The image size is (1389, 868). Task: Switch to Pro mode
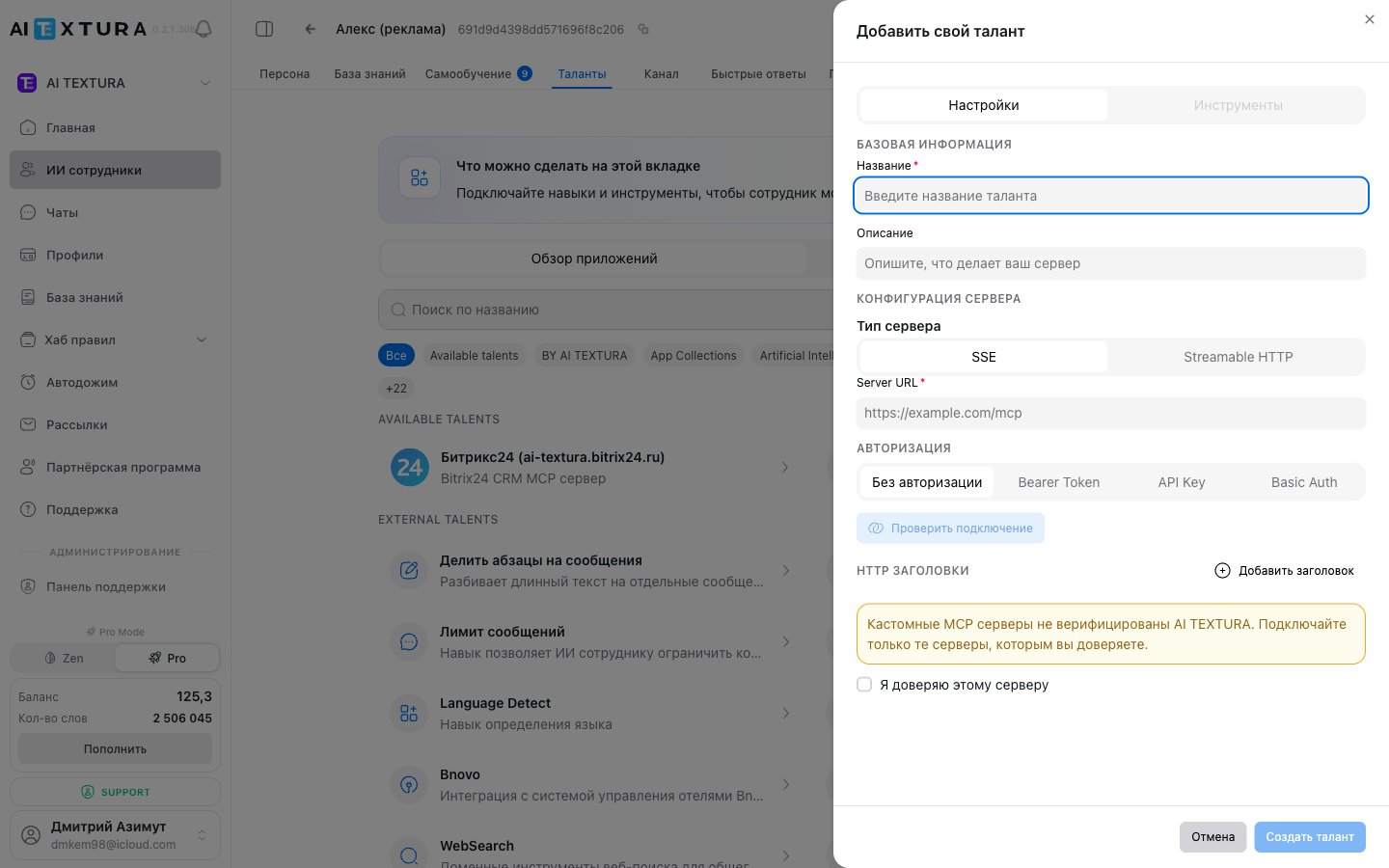click(167, 658)
